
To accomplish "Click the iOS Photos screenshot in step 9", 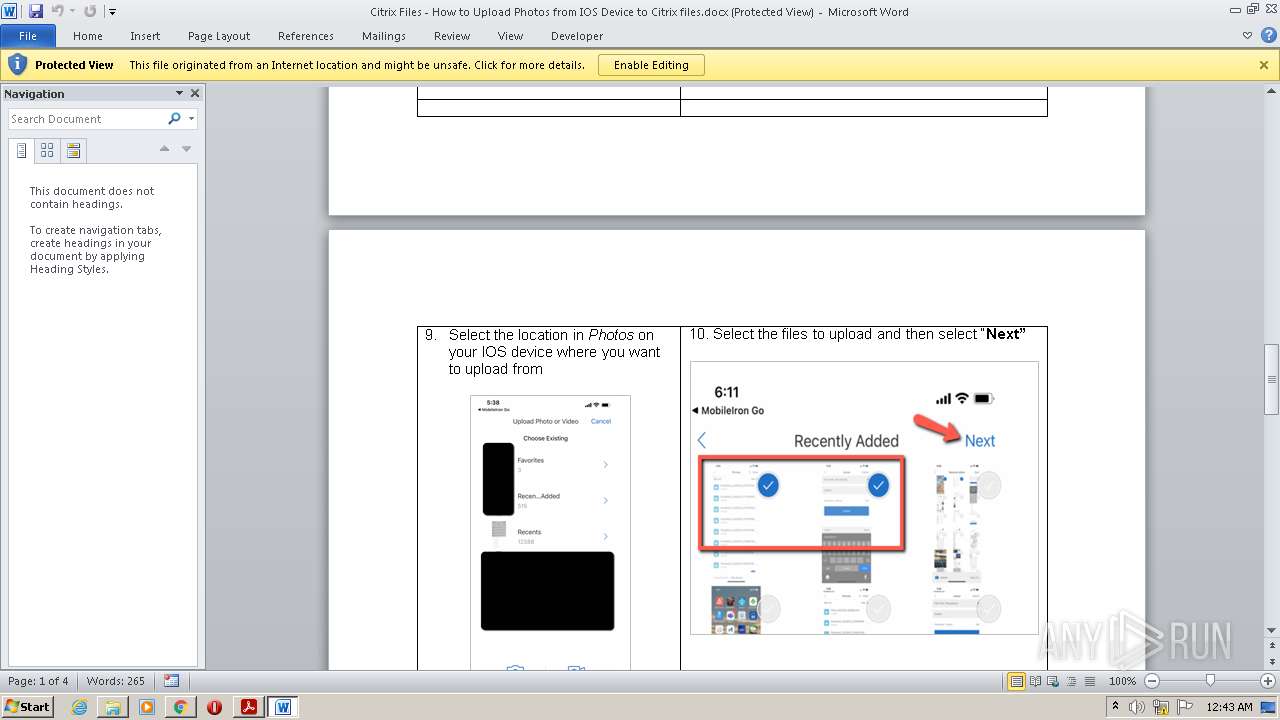I will (x=550, y=532).
